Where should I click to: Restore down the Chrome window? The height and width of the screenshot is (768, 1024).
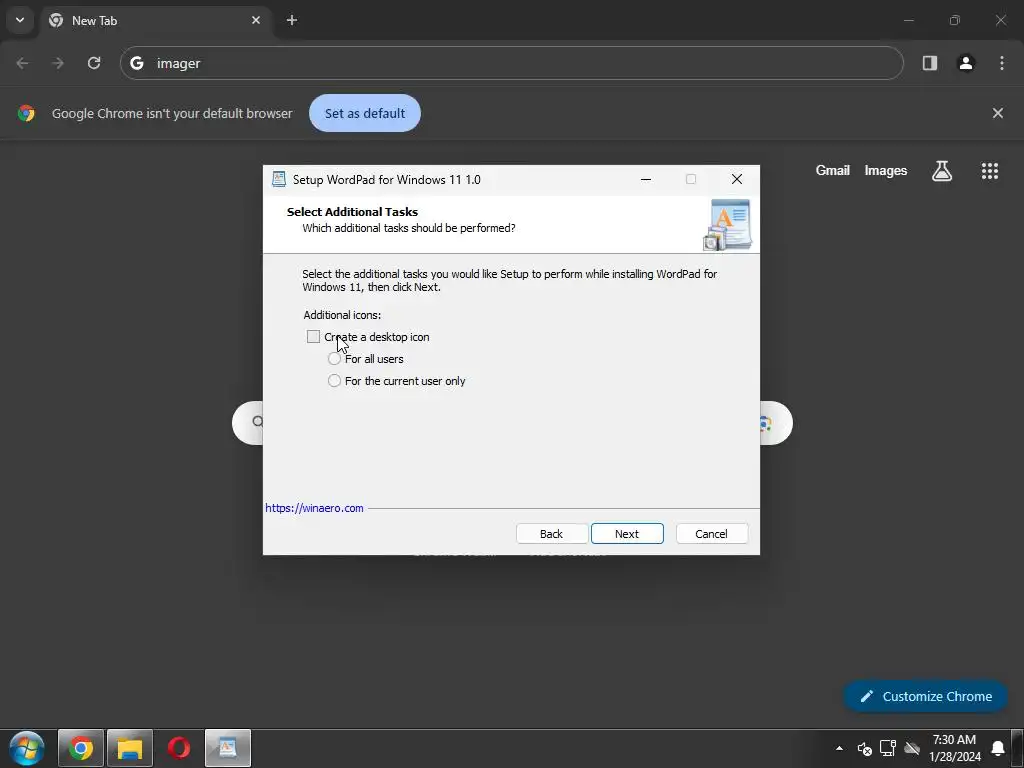click(955, 20)
